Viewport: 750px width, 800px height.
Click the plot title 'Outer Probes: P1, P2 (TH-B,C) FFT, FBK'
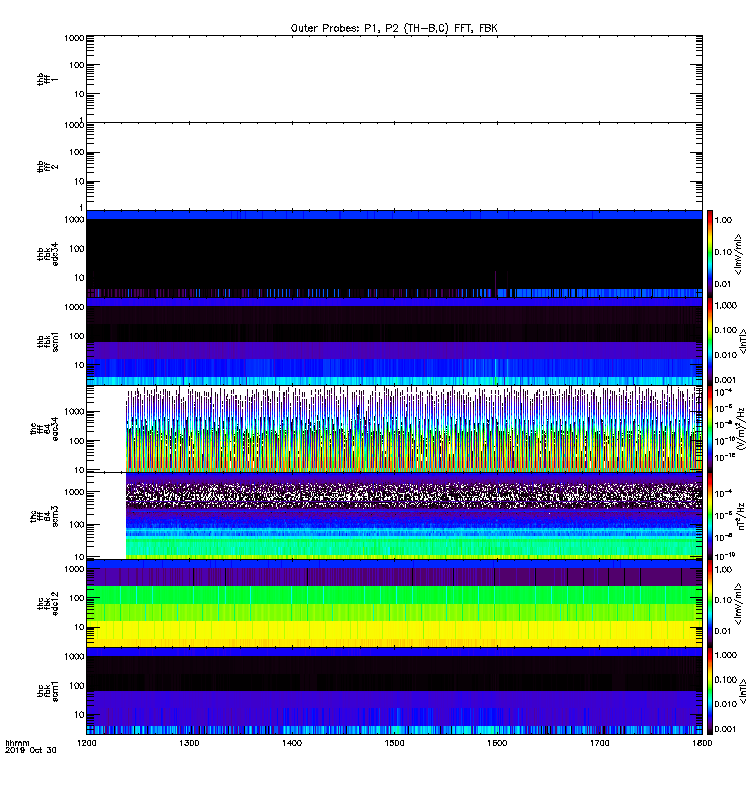coord(394,28)
